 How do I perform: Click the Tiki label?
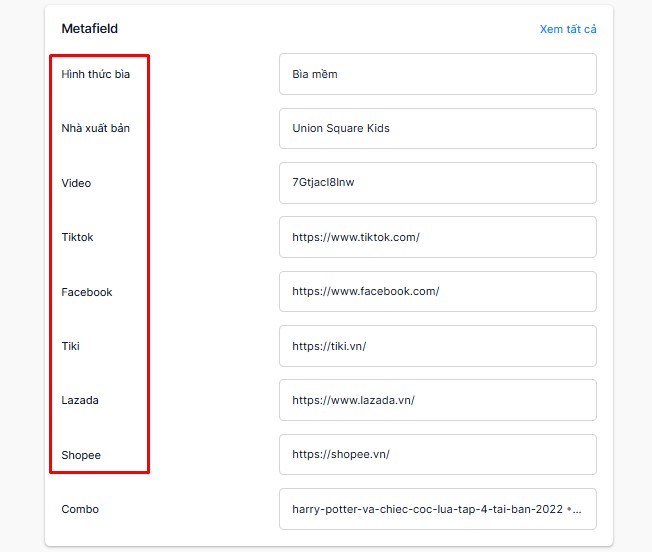tap(71, 346)
